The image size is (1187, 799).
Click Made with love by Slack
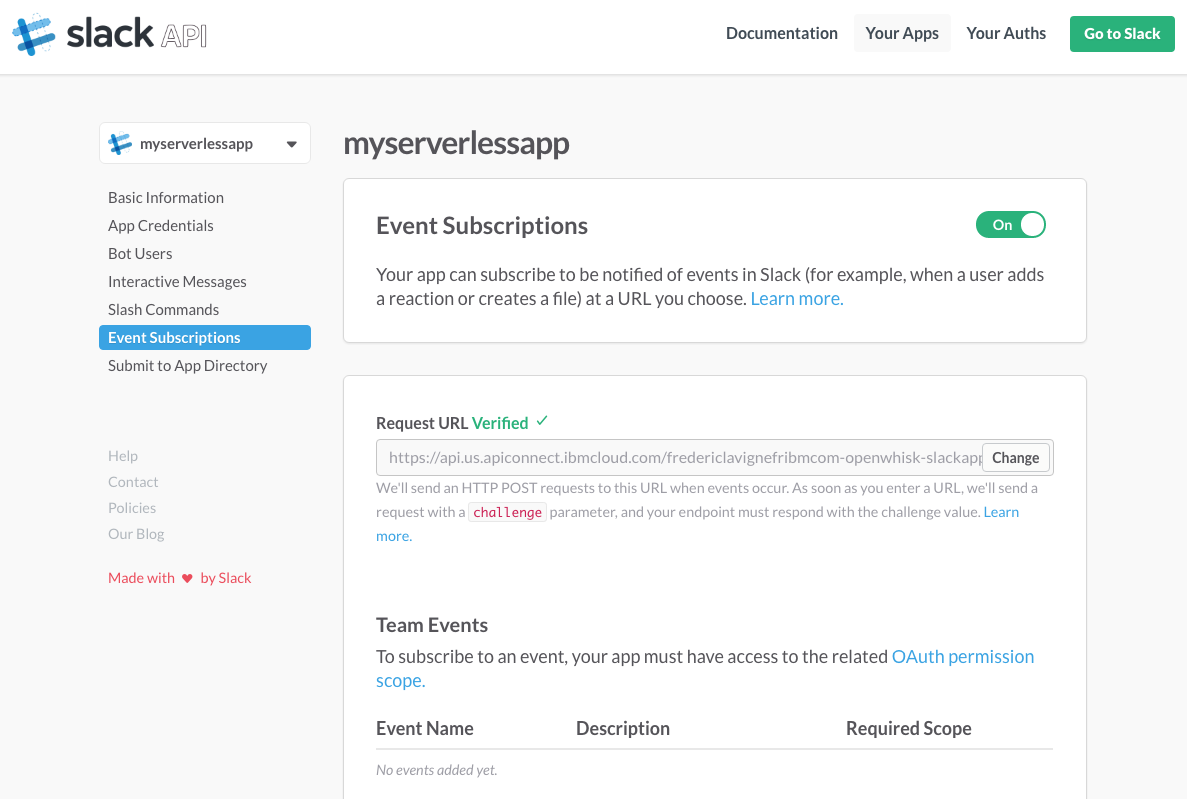[179, 578]
